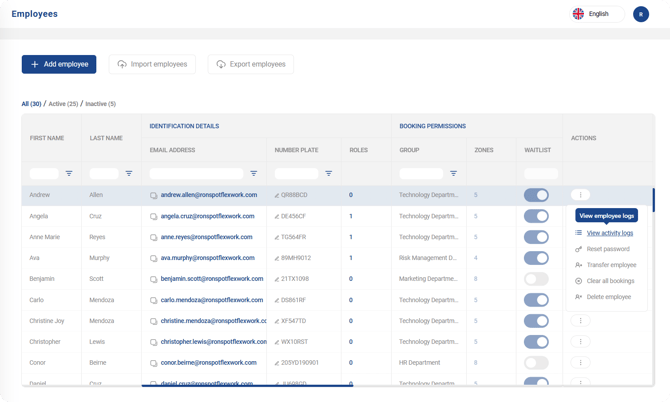Open actions menu for Christopher Lewis

coord(580,341)
